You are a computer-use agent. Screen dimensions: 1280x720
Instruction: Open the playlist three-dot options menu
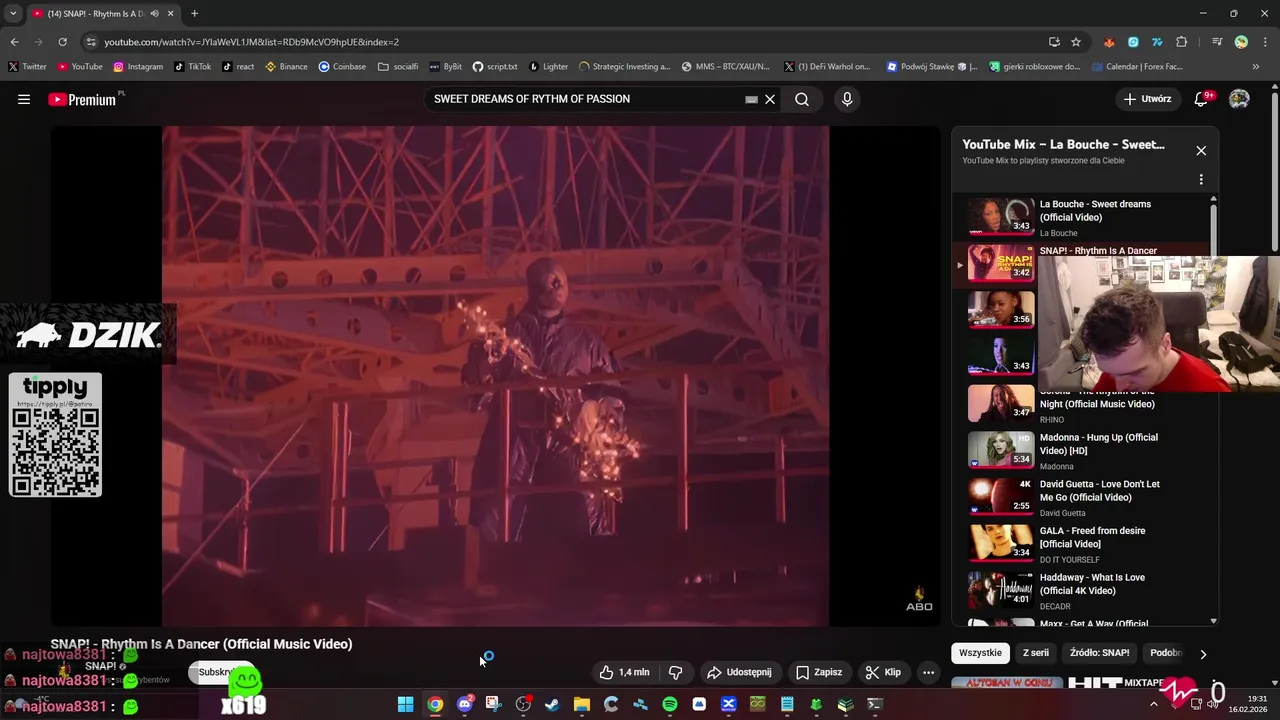click(x=1201, y=179)
